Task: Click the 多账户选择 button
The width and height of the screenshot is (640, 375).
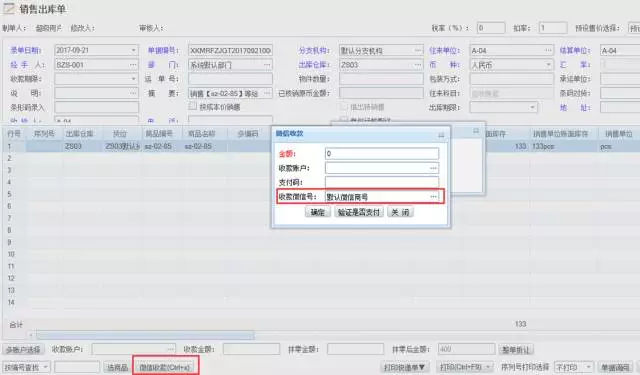Action: (x=23, y=350)
